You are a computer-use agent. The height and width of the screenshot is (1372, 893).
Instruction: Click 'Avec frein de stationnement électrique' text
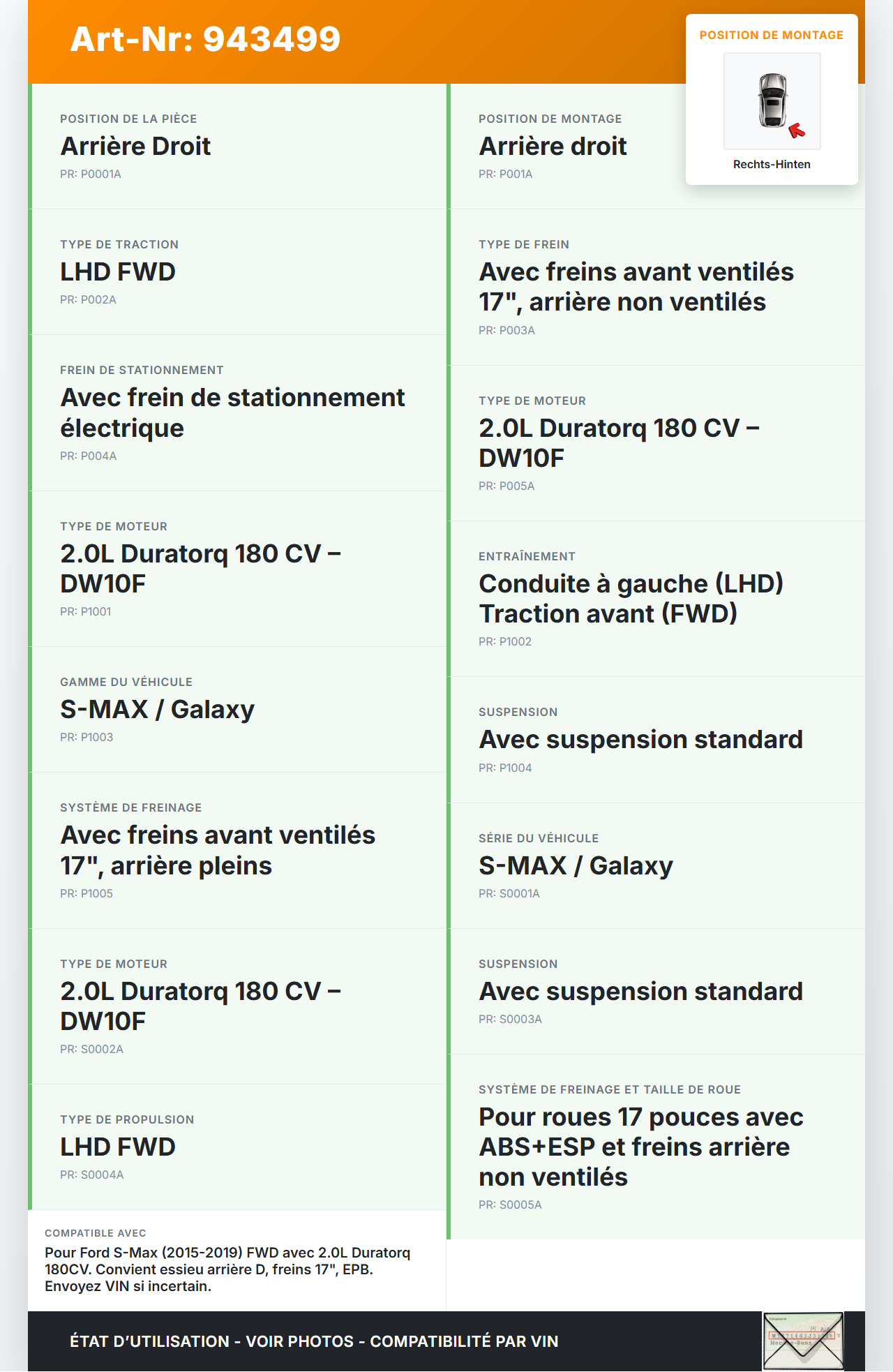coord(232,412)
